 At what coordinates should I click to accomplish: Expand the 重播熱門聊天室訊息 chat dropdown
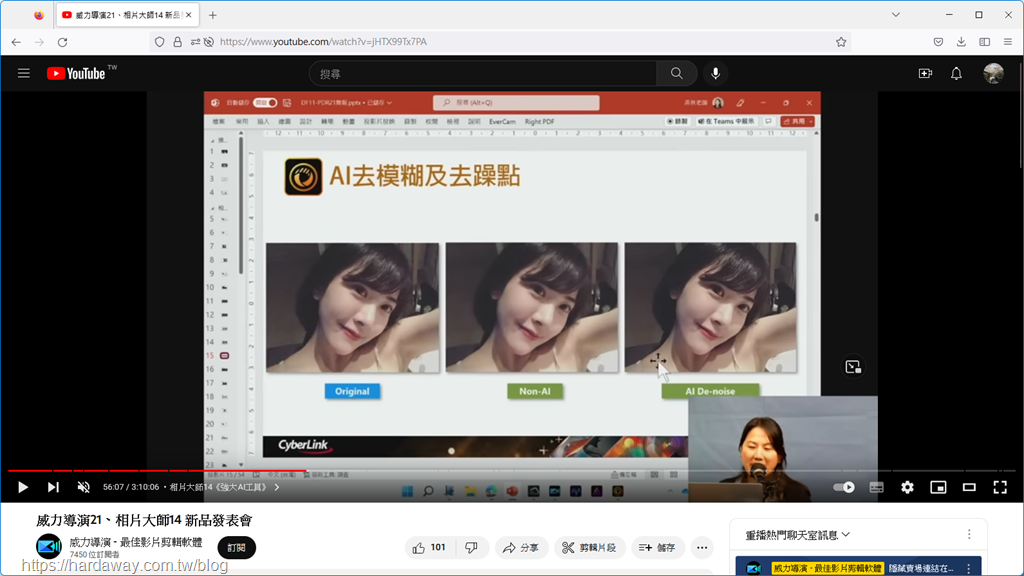click(797, 535)
